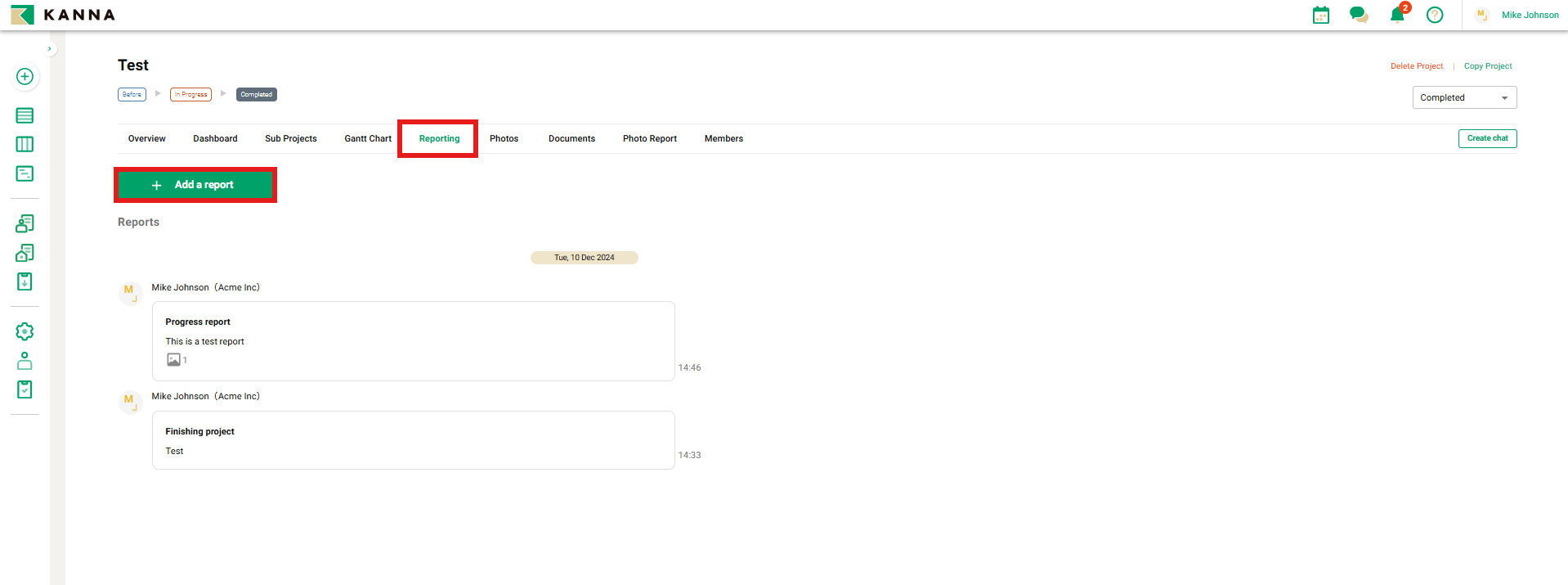Click the image attachment icon in Progress report
Screen dimensions: 1568x585
[173, 360]
